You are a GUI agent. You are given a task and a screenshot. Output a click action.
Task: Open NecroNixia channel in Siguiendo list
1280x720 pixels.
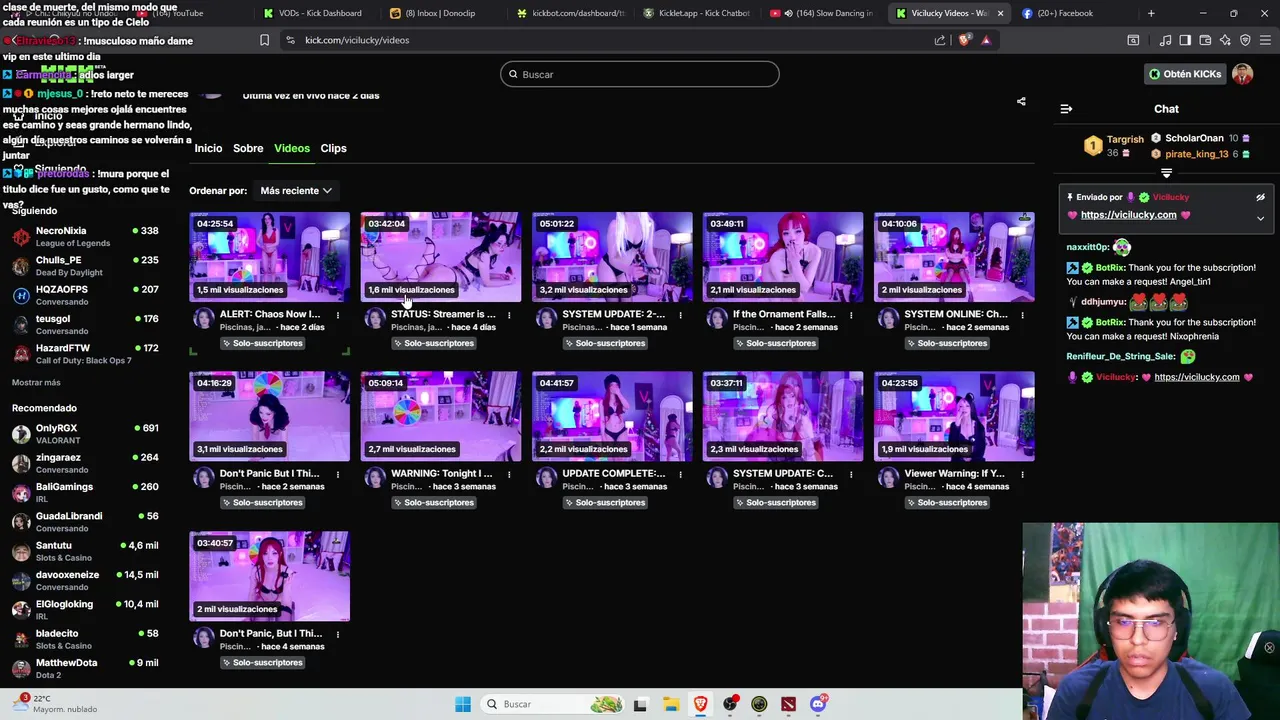[85, 237]
